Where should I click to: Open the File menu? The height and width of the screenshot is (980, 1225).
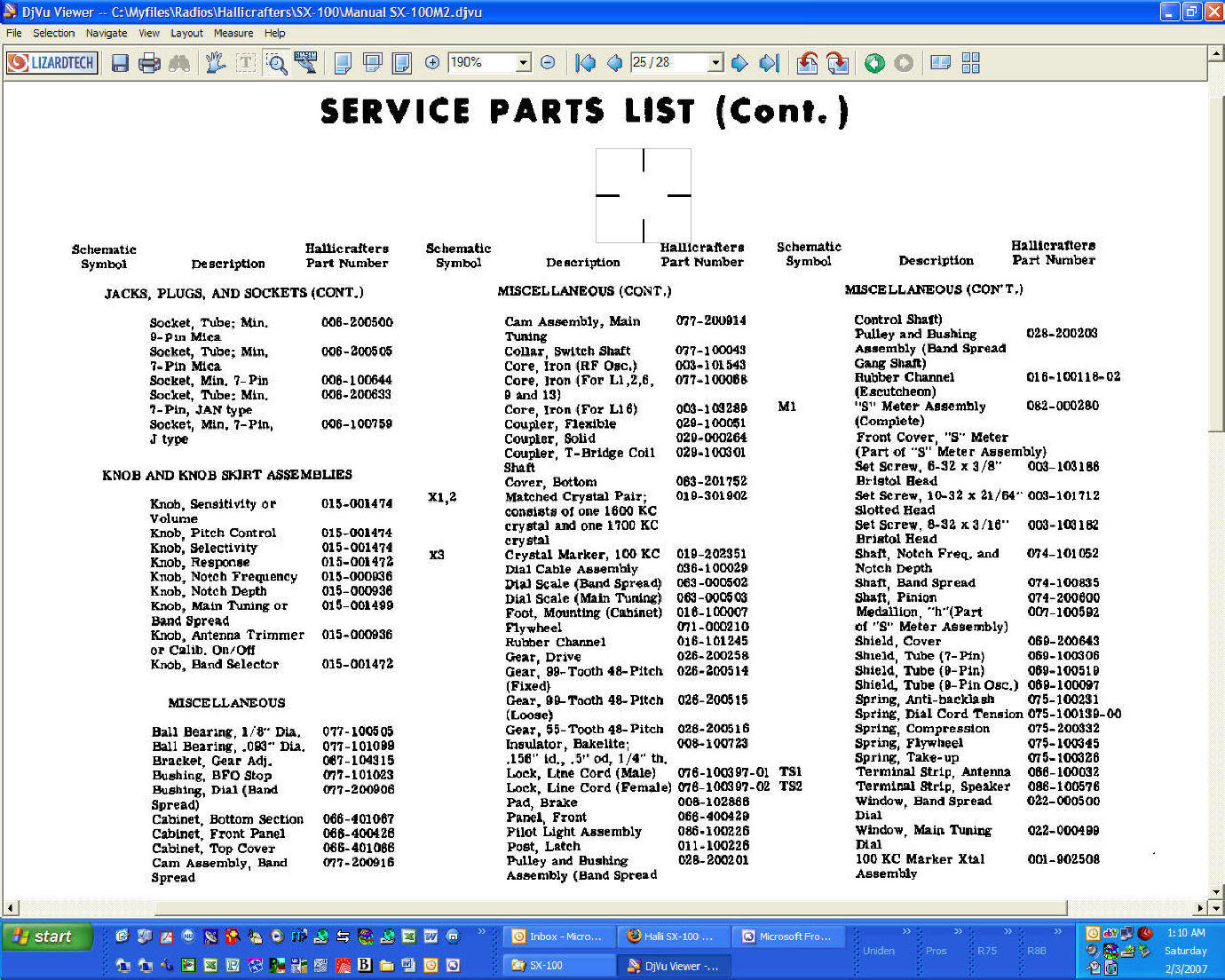point(14,33)
